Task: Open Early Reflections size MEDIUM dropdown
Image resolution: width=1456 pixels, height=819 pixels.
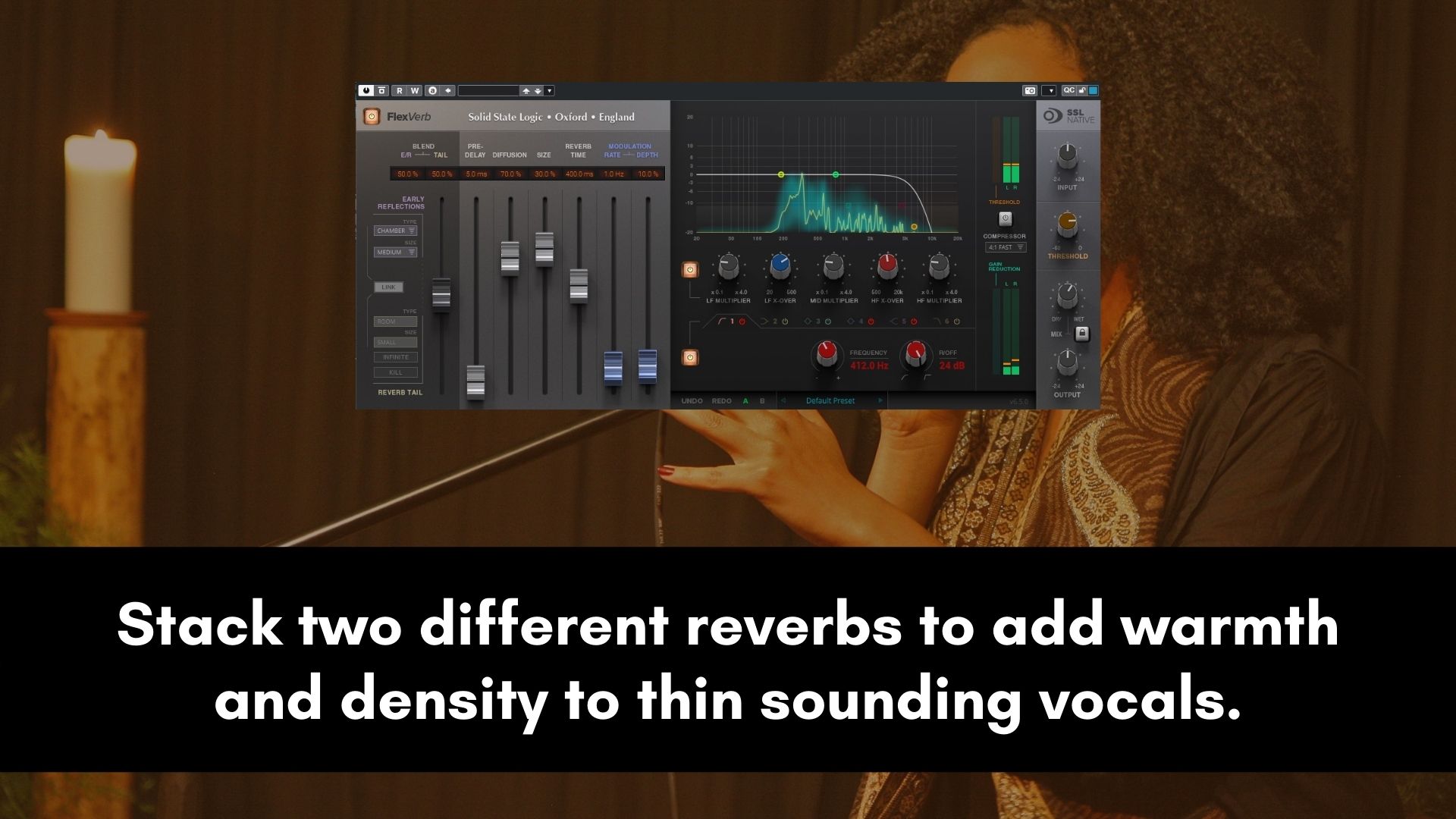Action: coord(395,252)
